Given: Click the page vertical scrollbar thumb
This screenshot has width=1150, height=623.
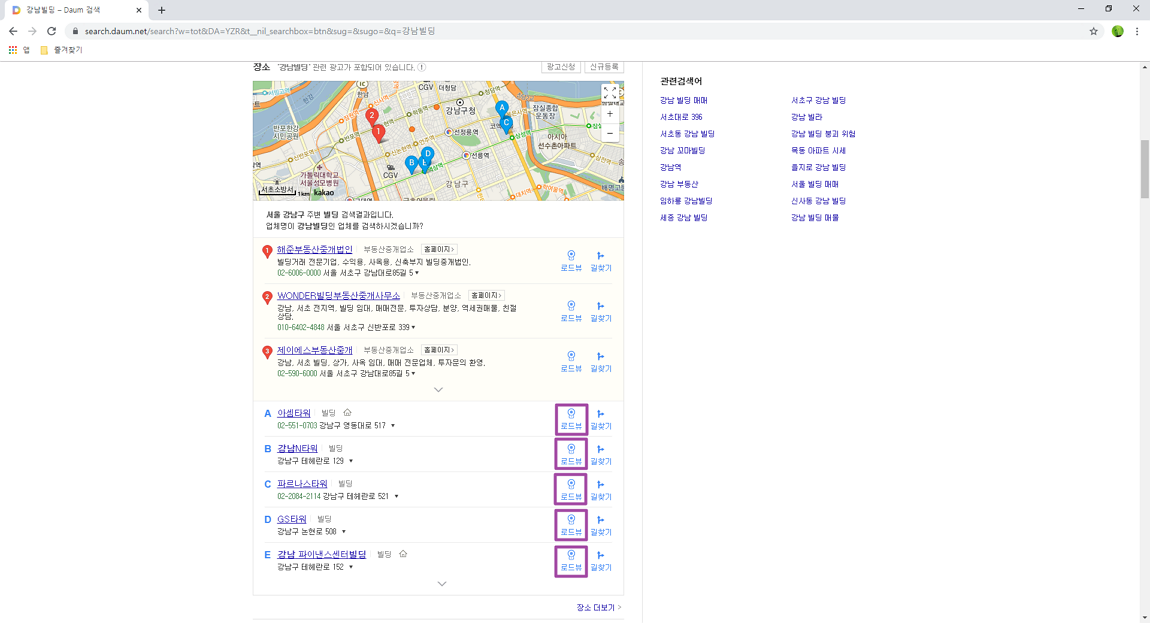Looking at the screenshot, I should click(1144, 169).
